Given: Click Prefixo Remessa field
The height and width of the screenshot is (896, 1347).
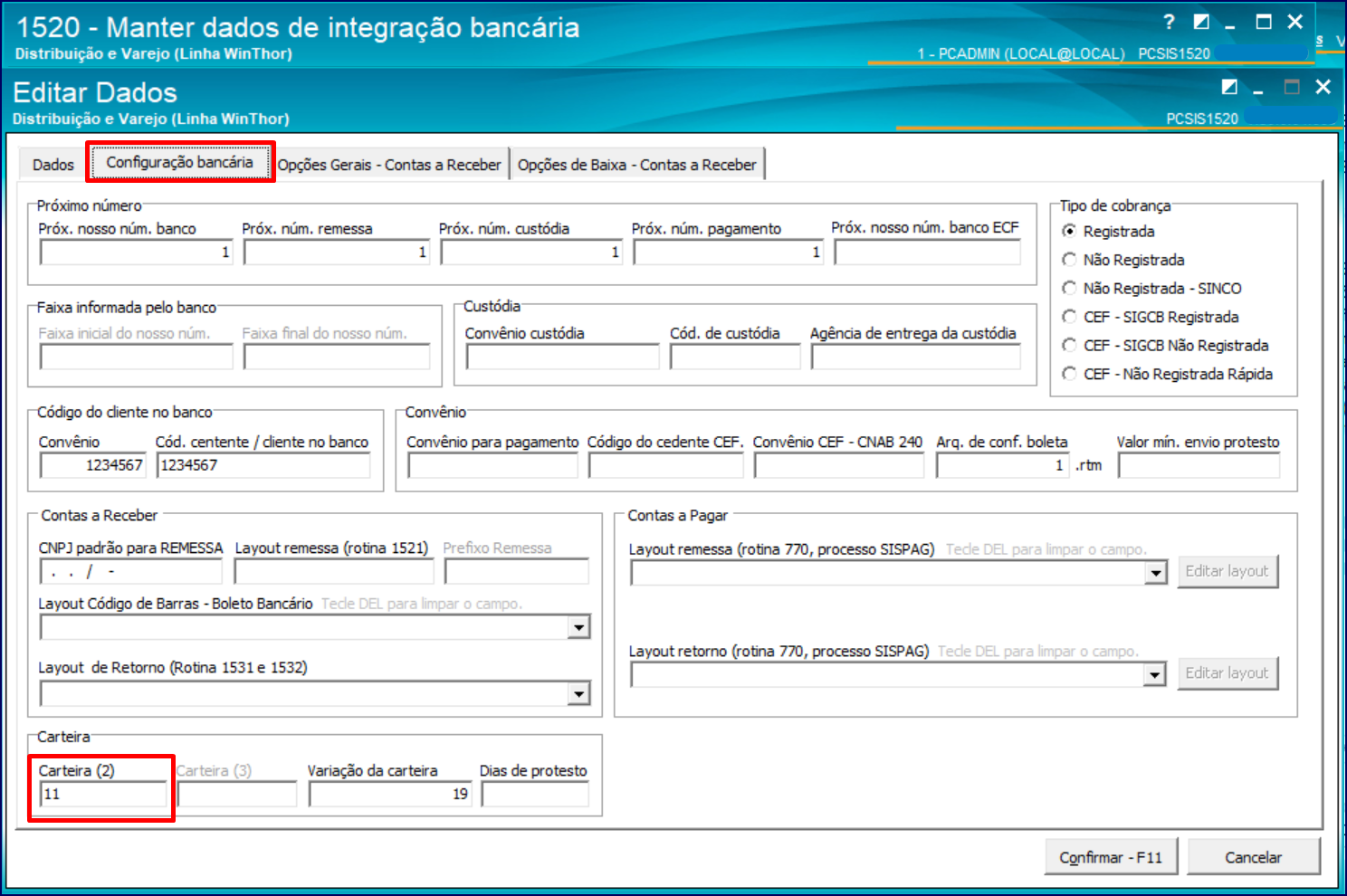Looking at the screenshot, I should pos(516,572).
